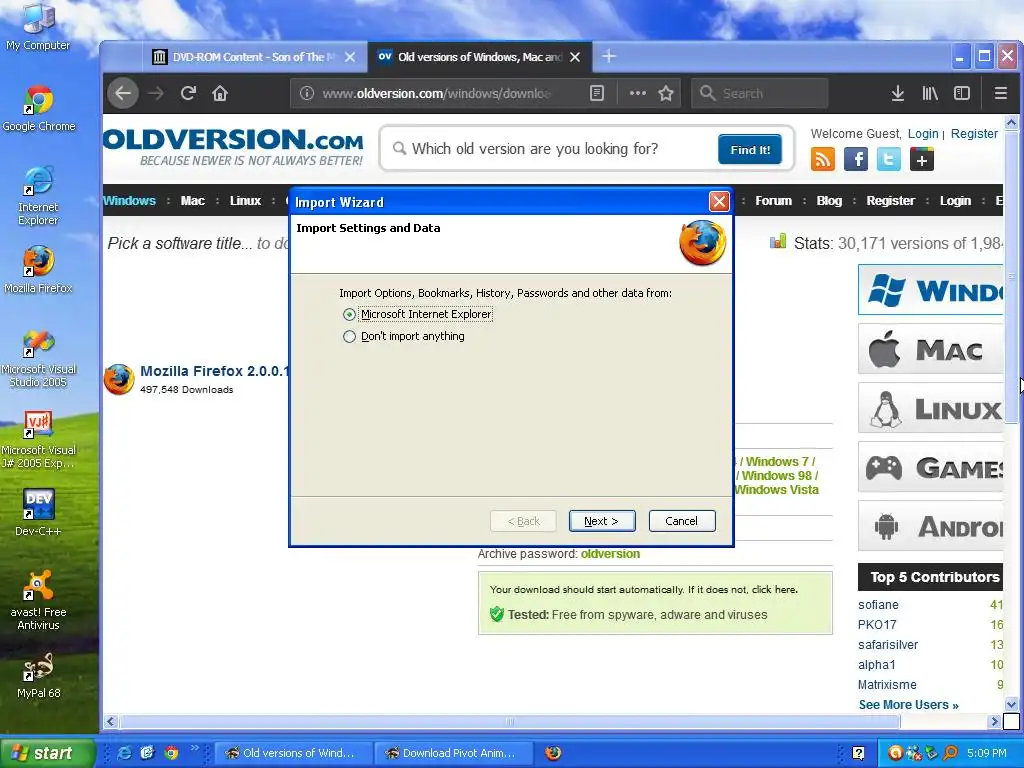The width and height of the screenshot is (1024, 768).
Task: Open the Facebook icon link
Action: [x=856, y=159]
